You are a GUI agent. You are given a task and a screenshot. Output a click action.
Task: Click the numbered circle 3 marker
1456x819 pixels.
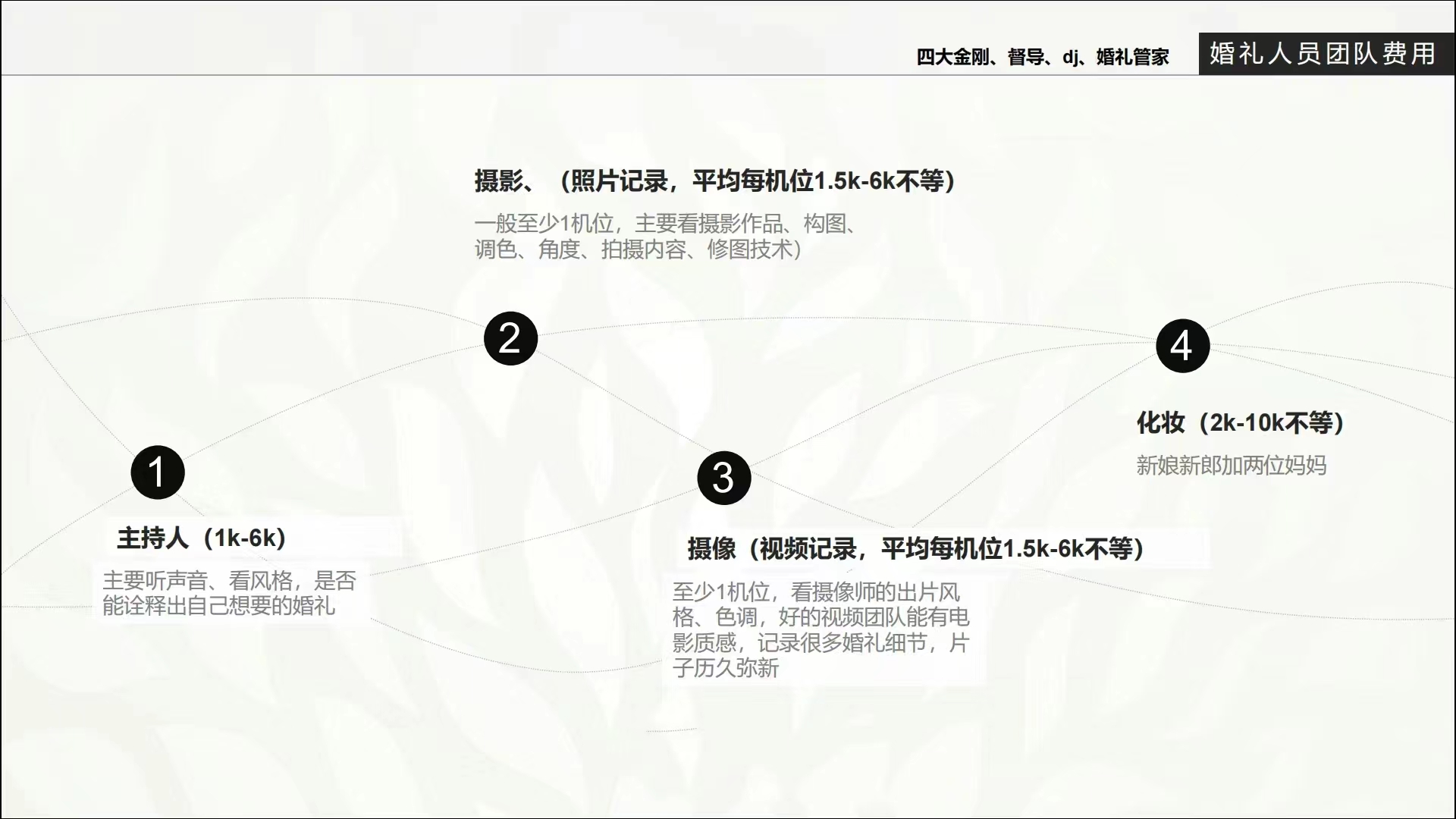724,478
